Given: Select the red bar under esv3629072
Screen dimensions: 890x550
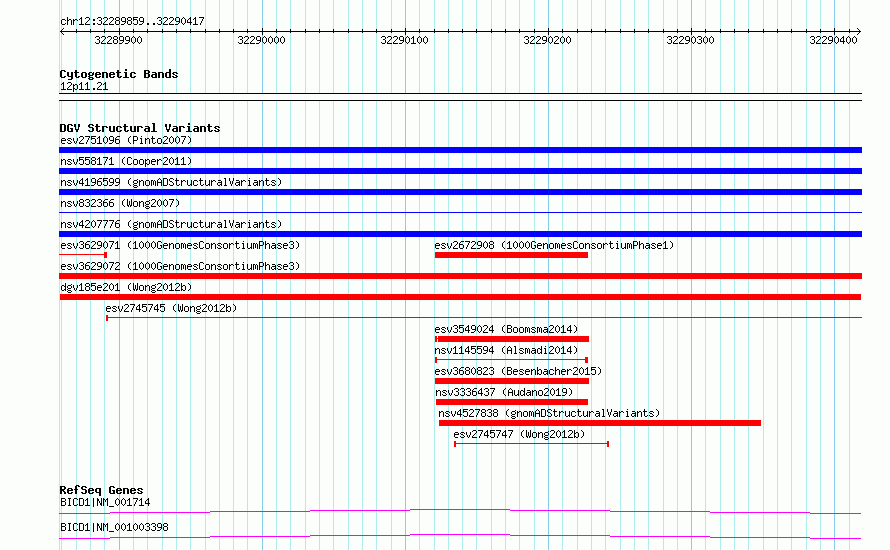Looking at the screenshot, I should pyautogui.click(x=460, y=276).
